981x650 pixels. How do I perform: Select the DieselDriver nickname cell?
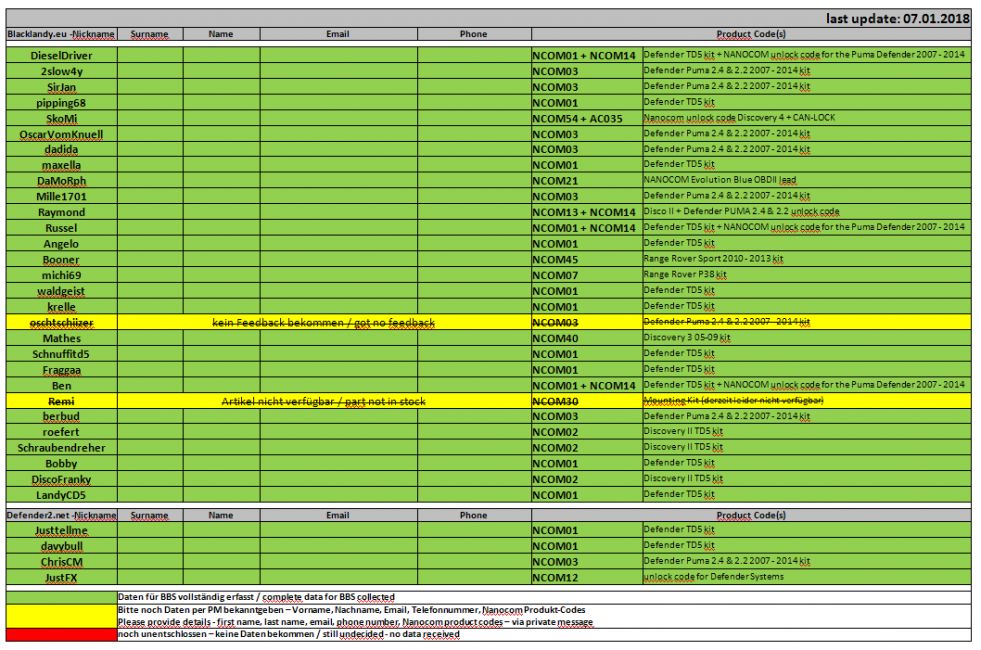(61, 55)
